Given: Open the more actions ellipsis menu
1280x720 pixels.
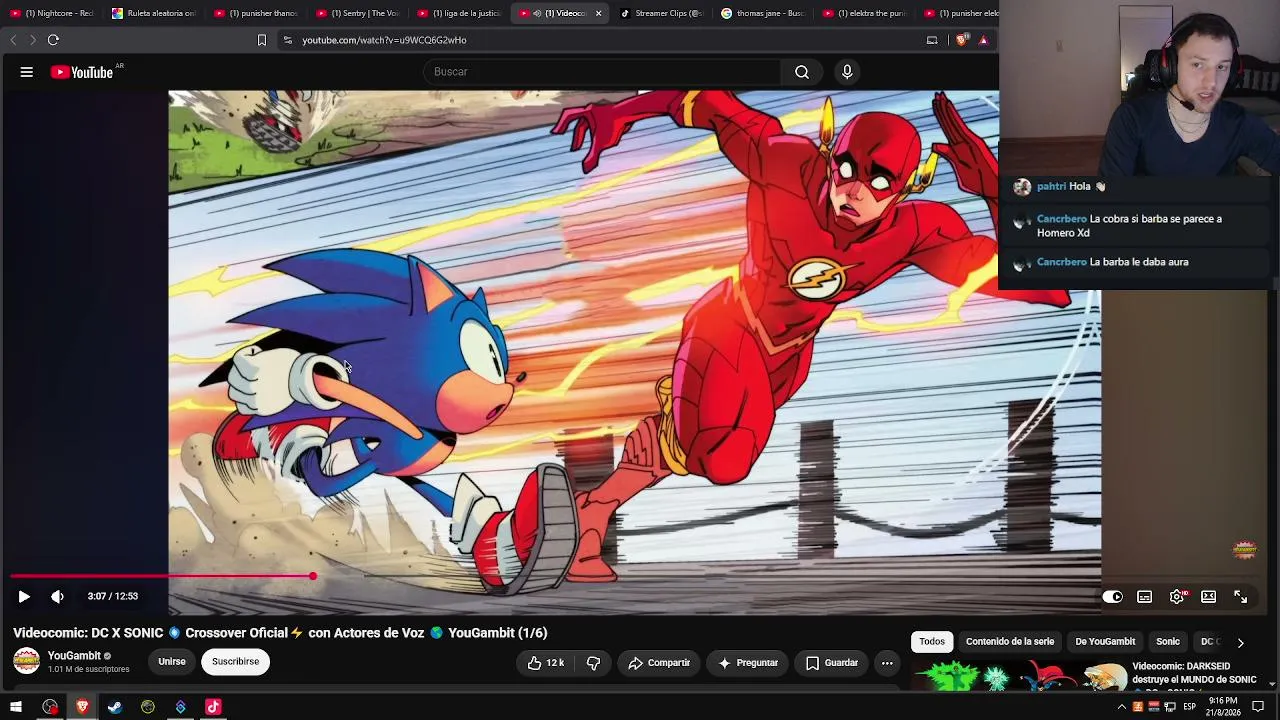Looking at the screenshot, I should pyautogui.click(x=887, y=663).
